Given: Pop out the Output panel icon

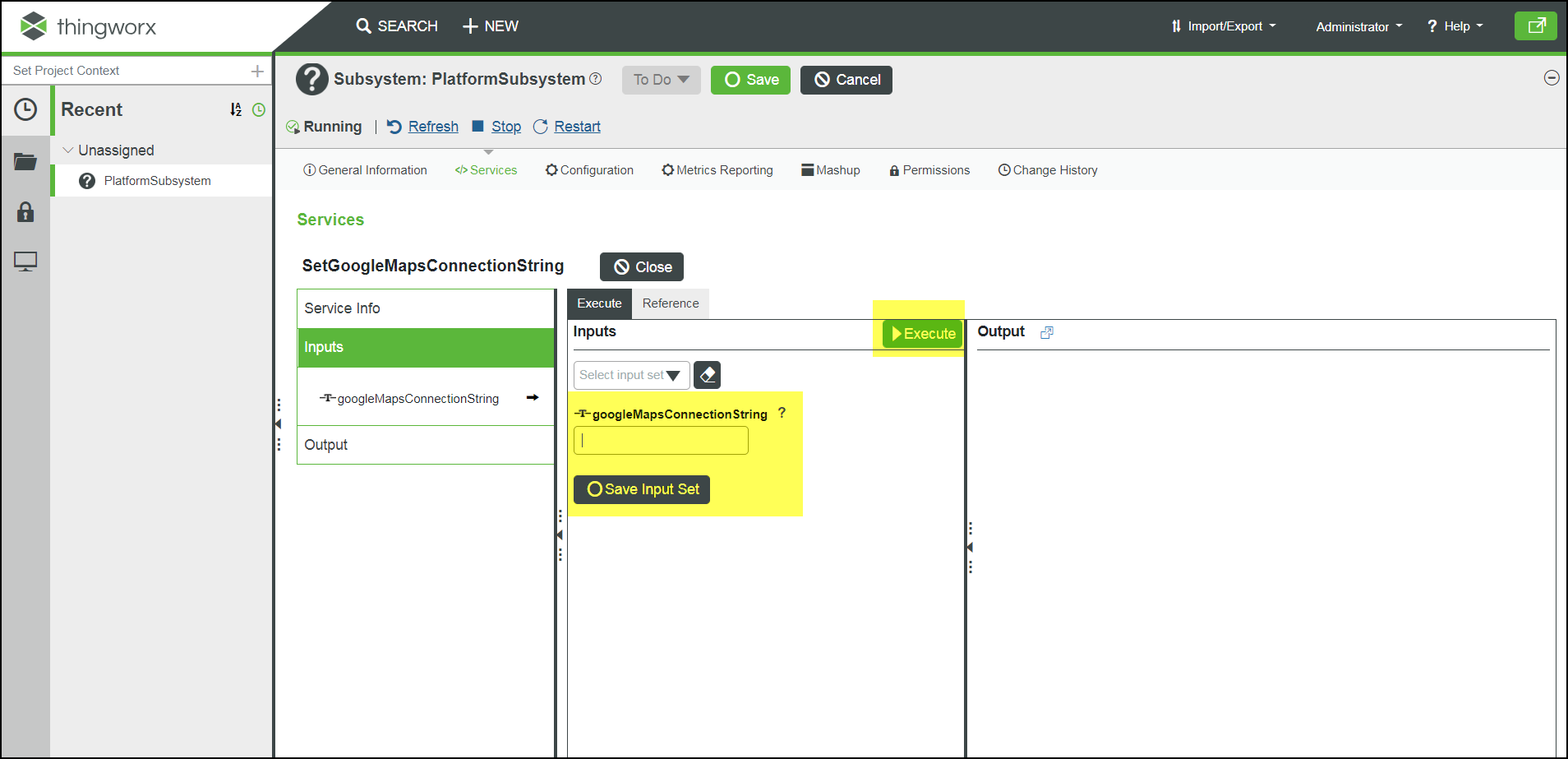Looking at the screenshot, I should click(x=1046, y=332).
